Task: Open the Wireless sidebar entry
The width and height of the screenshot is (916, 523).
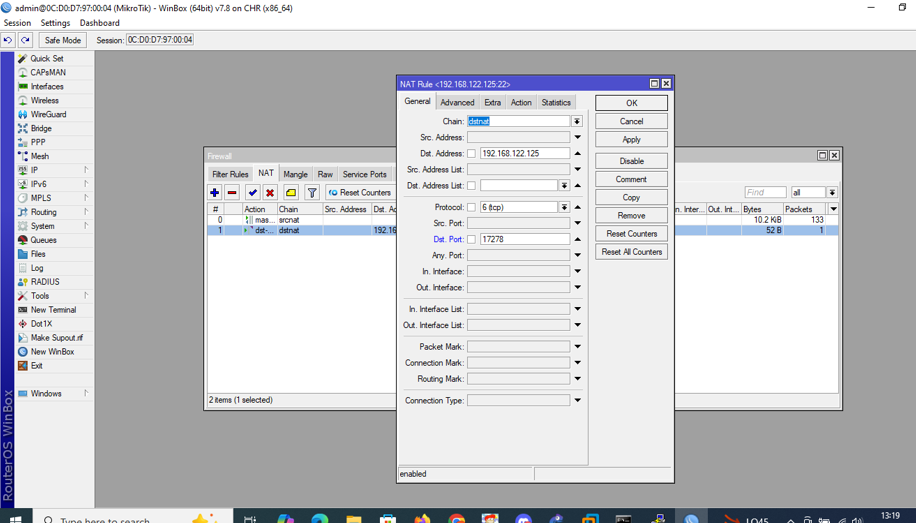Action: [x=44, y=101]
